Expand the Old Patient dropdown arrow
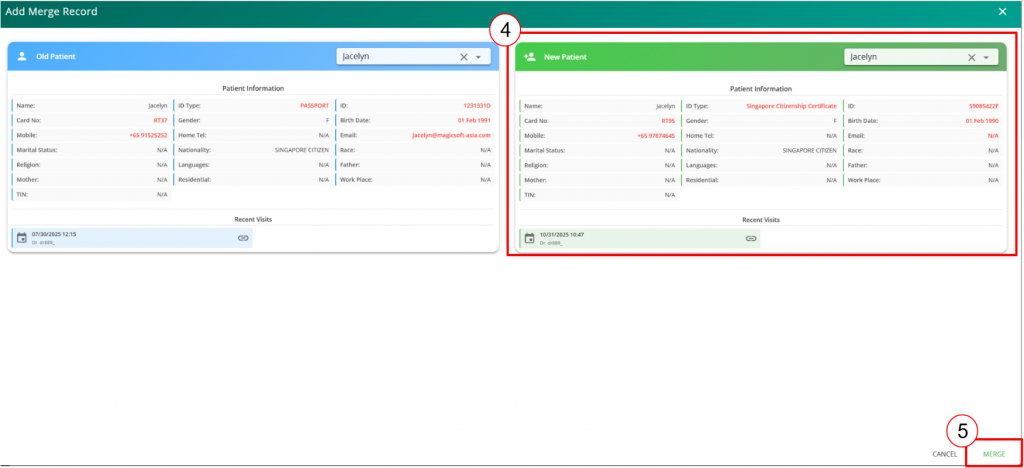The image size is (1024, 468). coord(479,57)
